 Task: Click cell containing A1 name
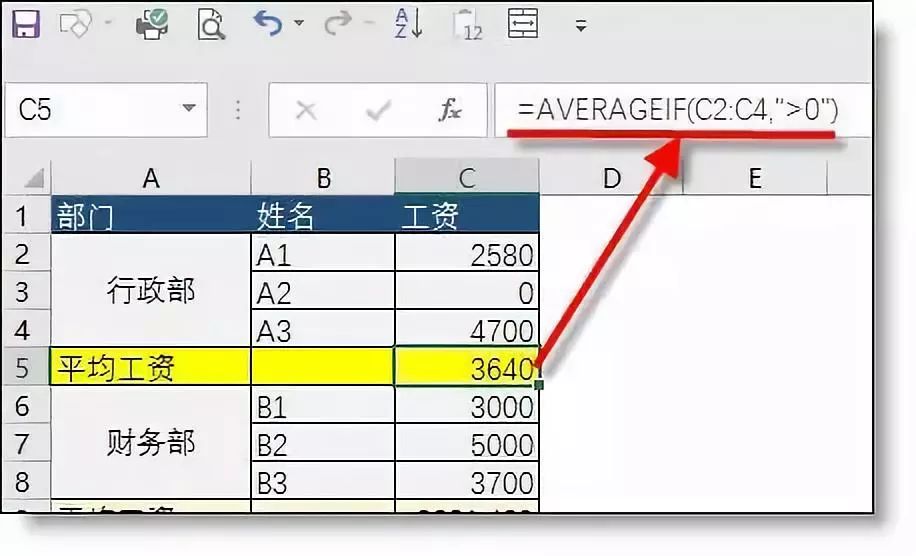click(x=323, y=254)
